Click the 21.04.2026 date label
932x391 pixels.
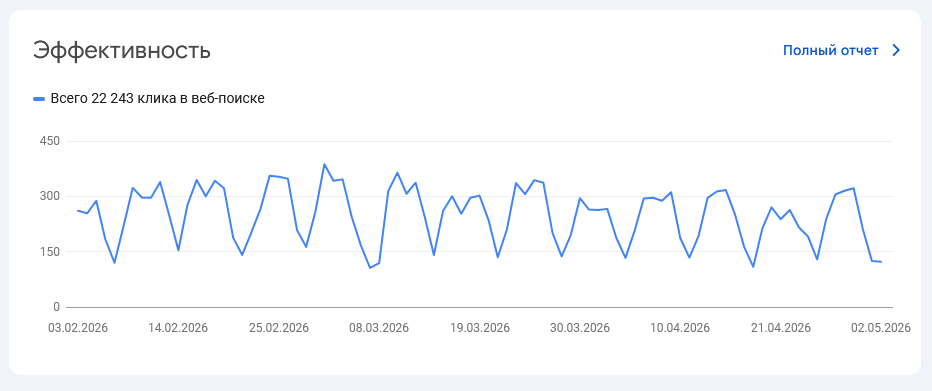pyautogui.click(x=781, y=328)
